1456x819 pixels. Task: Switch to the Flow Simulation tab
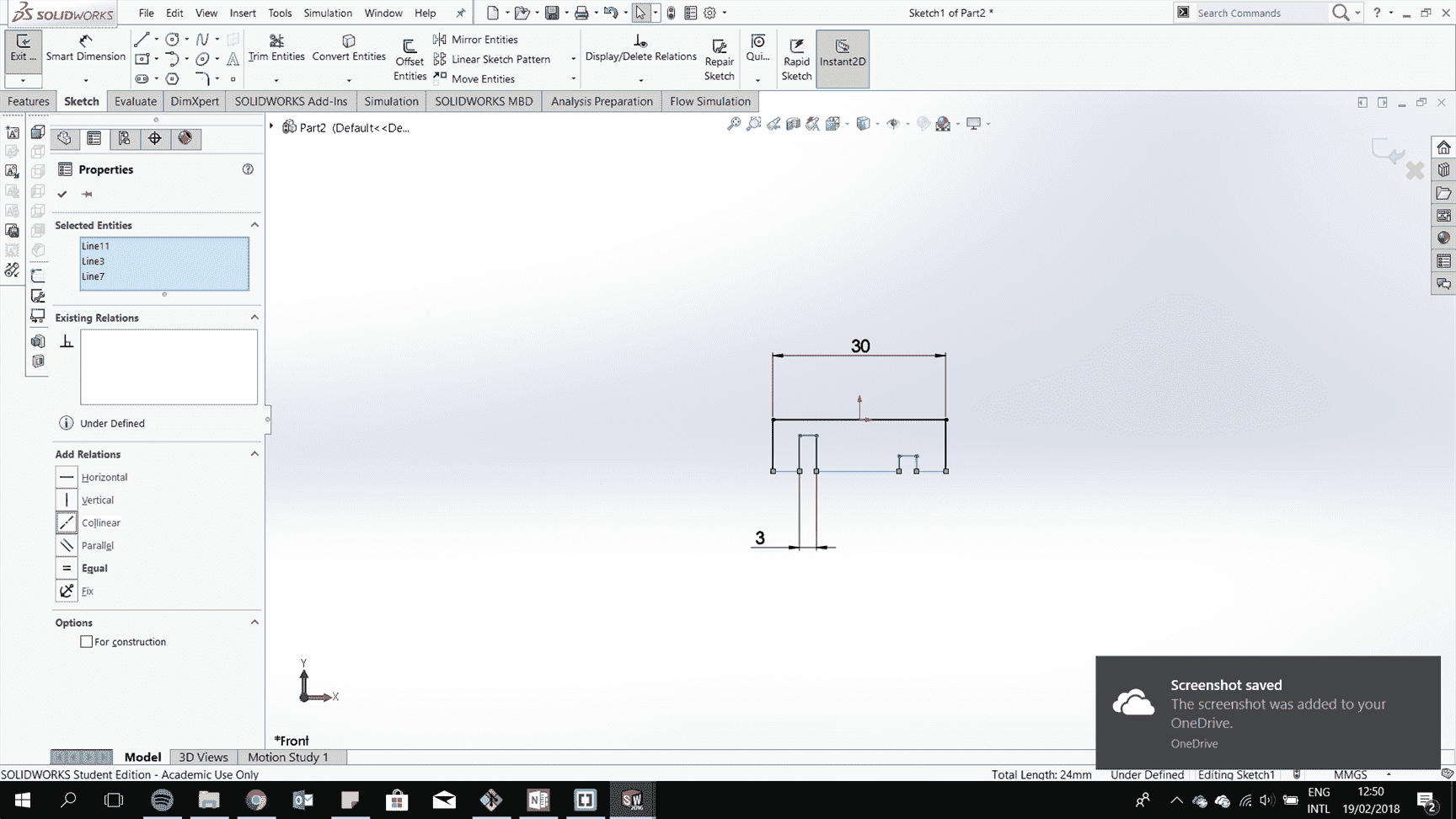[x=709, y=101]
